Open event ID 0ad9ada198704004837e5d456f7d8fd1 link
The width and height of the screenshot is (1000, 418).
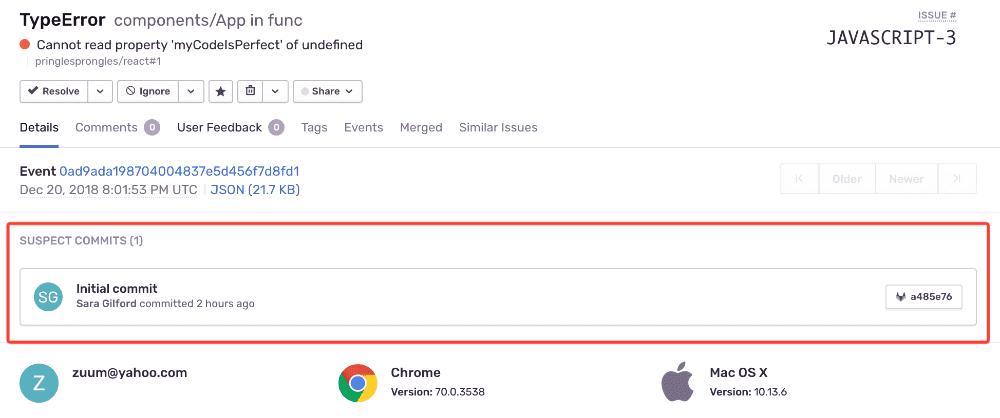tap(179, 171)
